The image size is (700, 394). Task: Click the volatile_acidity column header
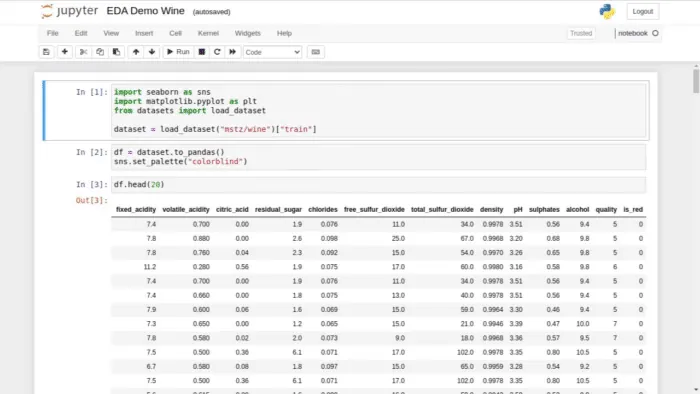click(x=186, y=209)
